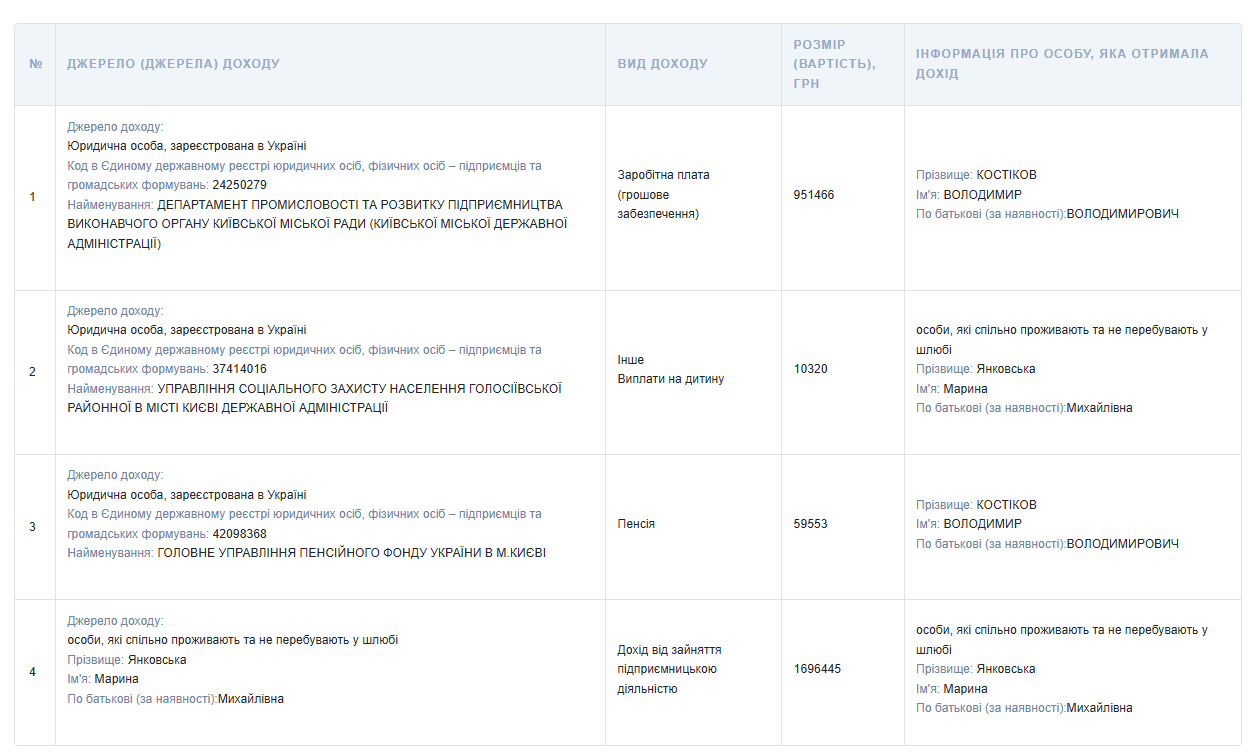
Task: Click the "Виплати на дитину" income type
Action: 670,379
